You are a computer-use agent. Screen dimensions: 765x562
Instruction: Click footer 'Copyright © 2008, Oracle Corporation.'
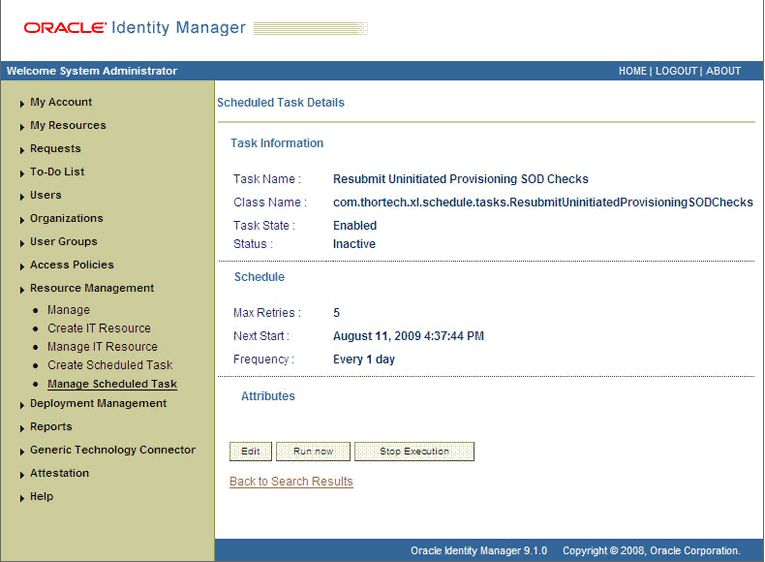coord(651,551)
